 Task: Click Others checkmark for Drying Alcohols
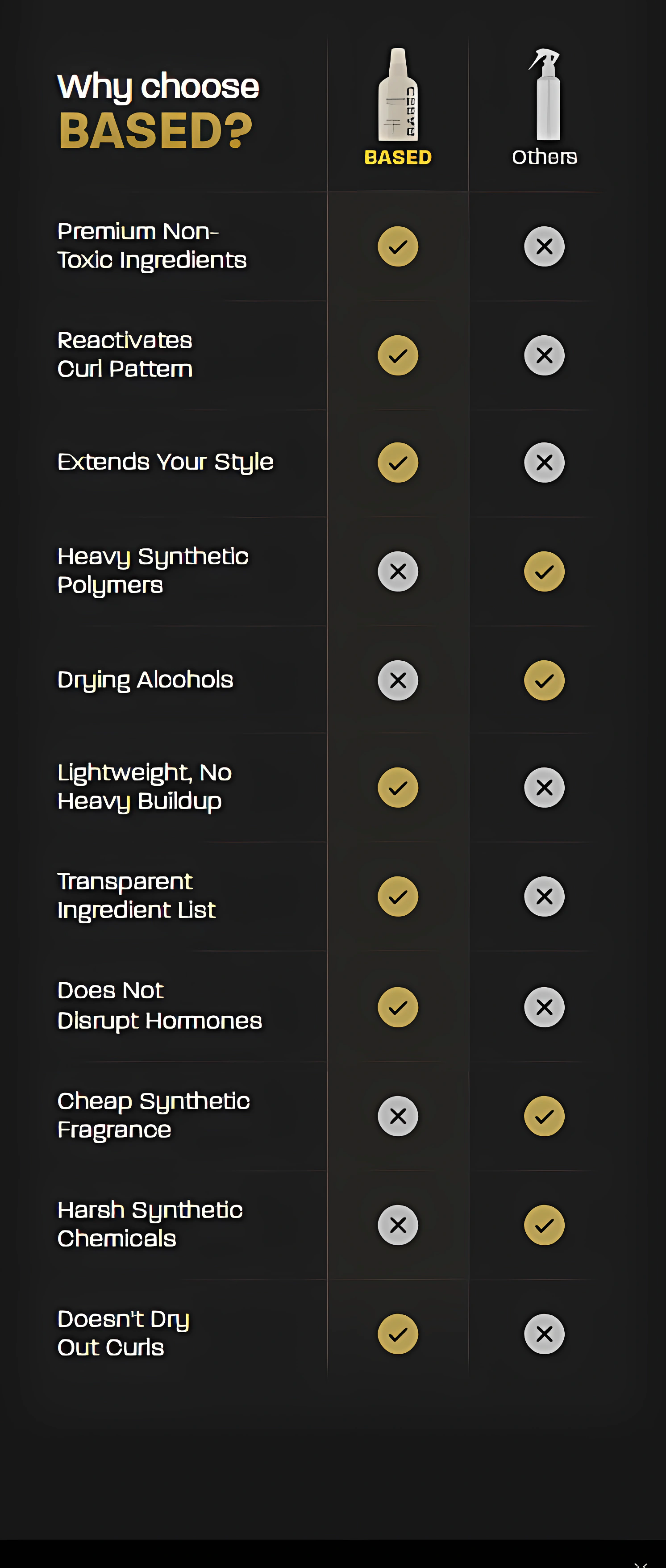[544, 680]
